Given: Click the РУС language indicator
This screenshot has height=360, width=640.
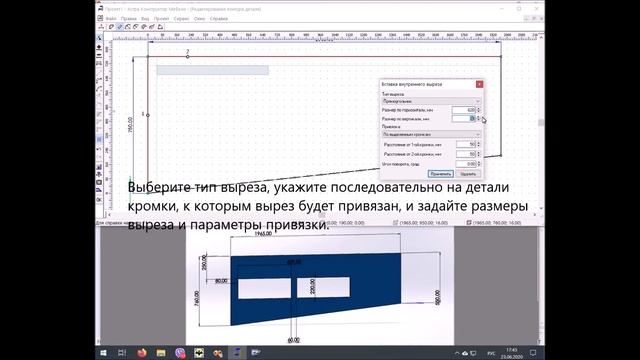Looking at the screenshot, I should pos(491,353).
